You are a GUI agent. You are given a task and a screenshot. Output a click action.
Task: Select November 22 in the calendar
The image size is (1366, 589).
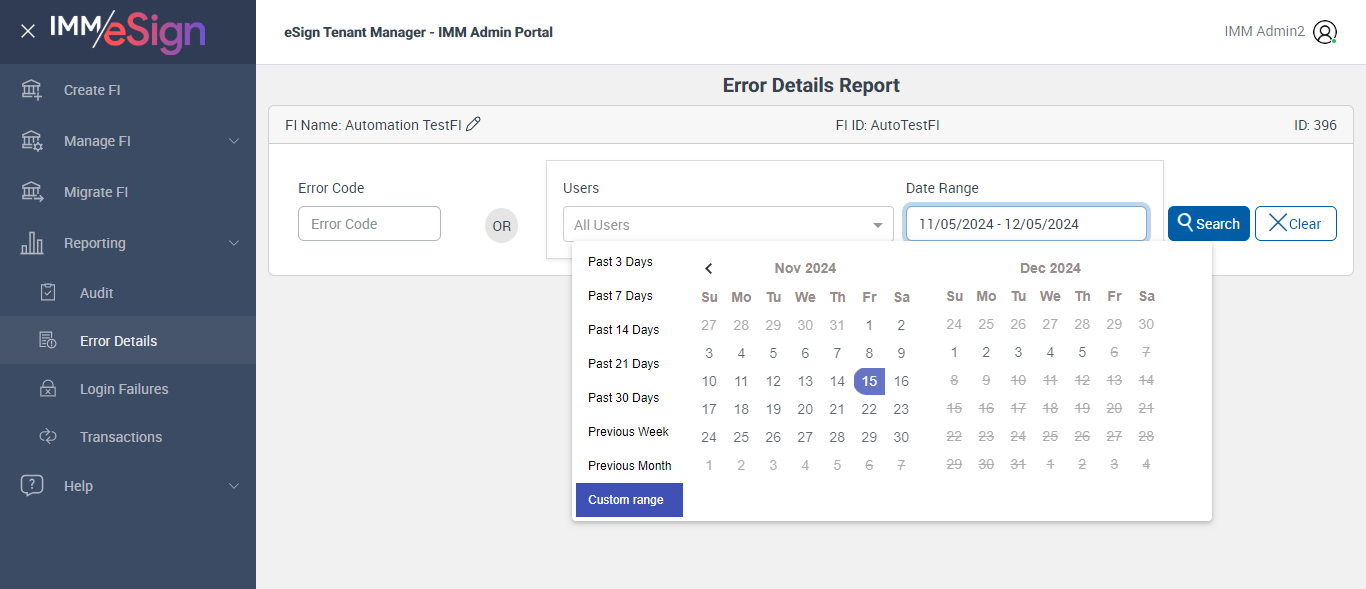tap(869, 409)
